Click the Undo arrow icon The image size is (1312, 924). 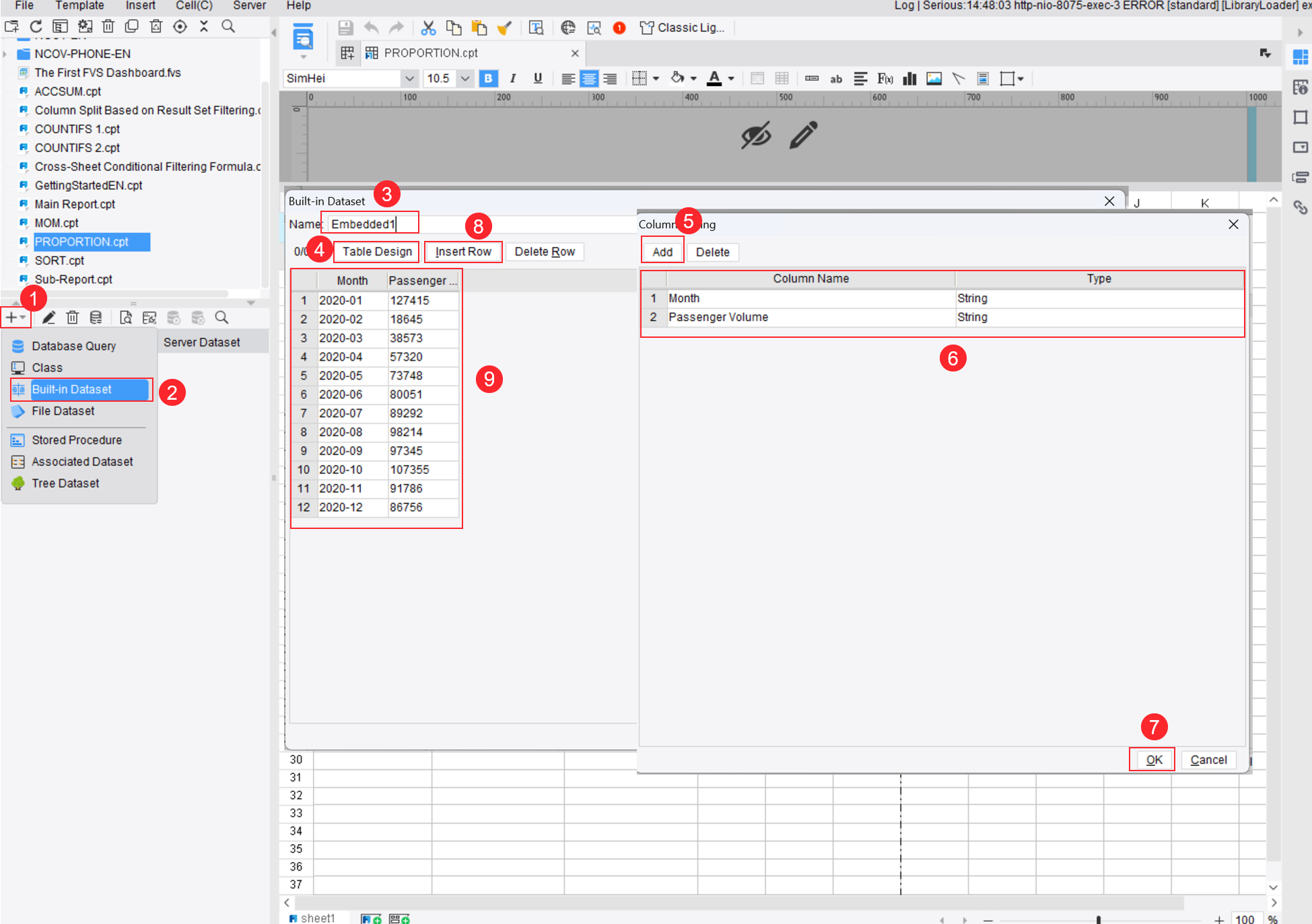tap(371, 28)
